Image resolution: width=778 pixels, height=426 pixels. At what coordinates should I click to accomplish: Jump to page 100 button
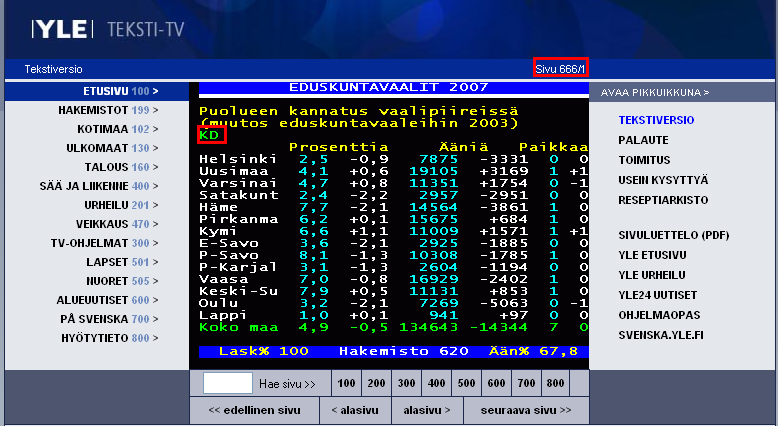[x=345, y=383]
